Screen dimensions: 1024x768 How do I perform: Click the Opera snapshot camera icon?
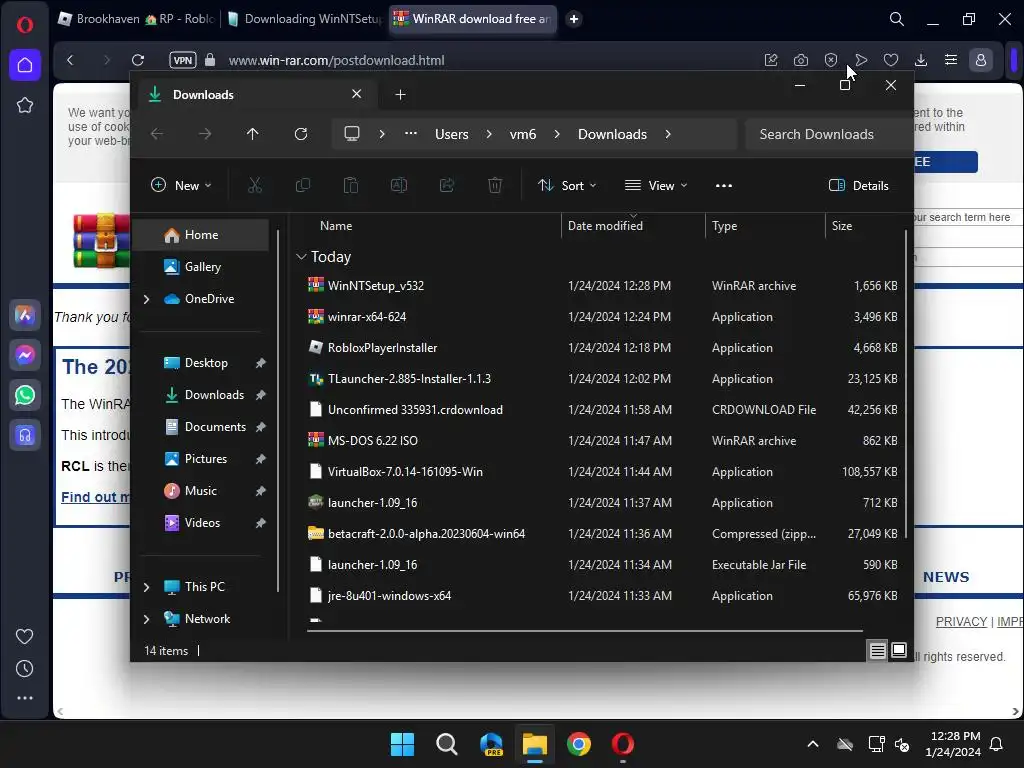point(801,60)
